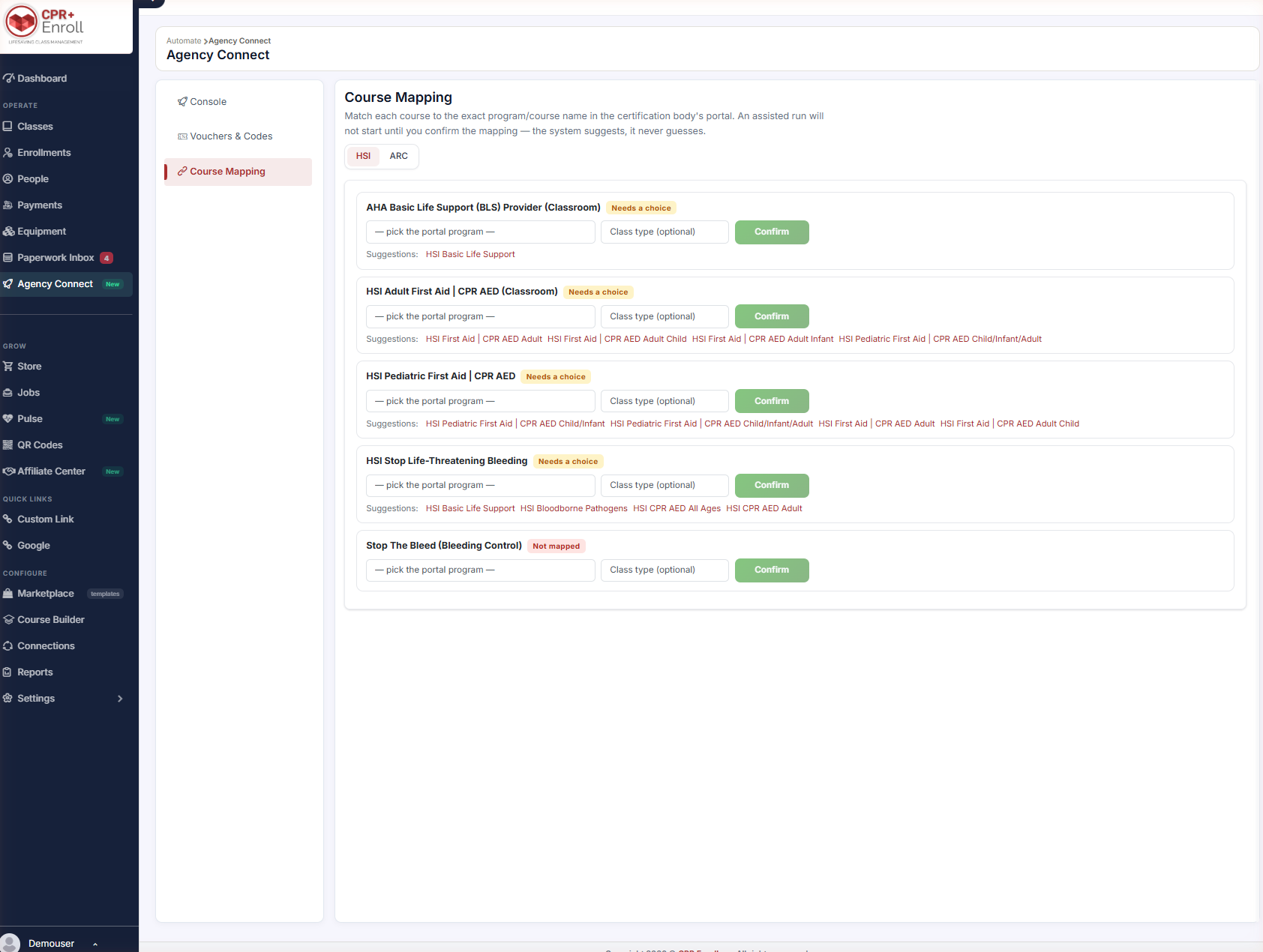Open Classes via its sidebar icon
The width and height of the screenshot is (1263, 952).
pyautogui.click(x=8, y=127)
